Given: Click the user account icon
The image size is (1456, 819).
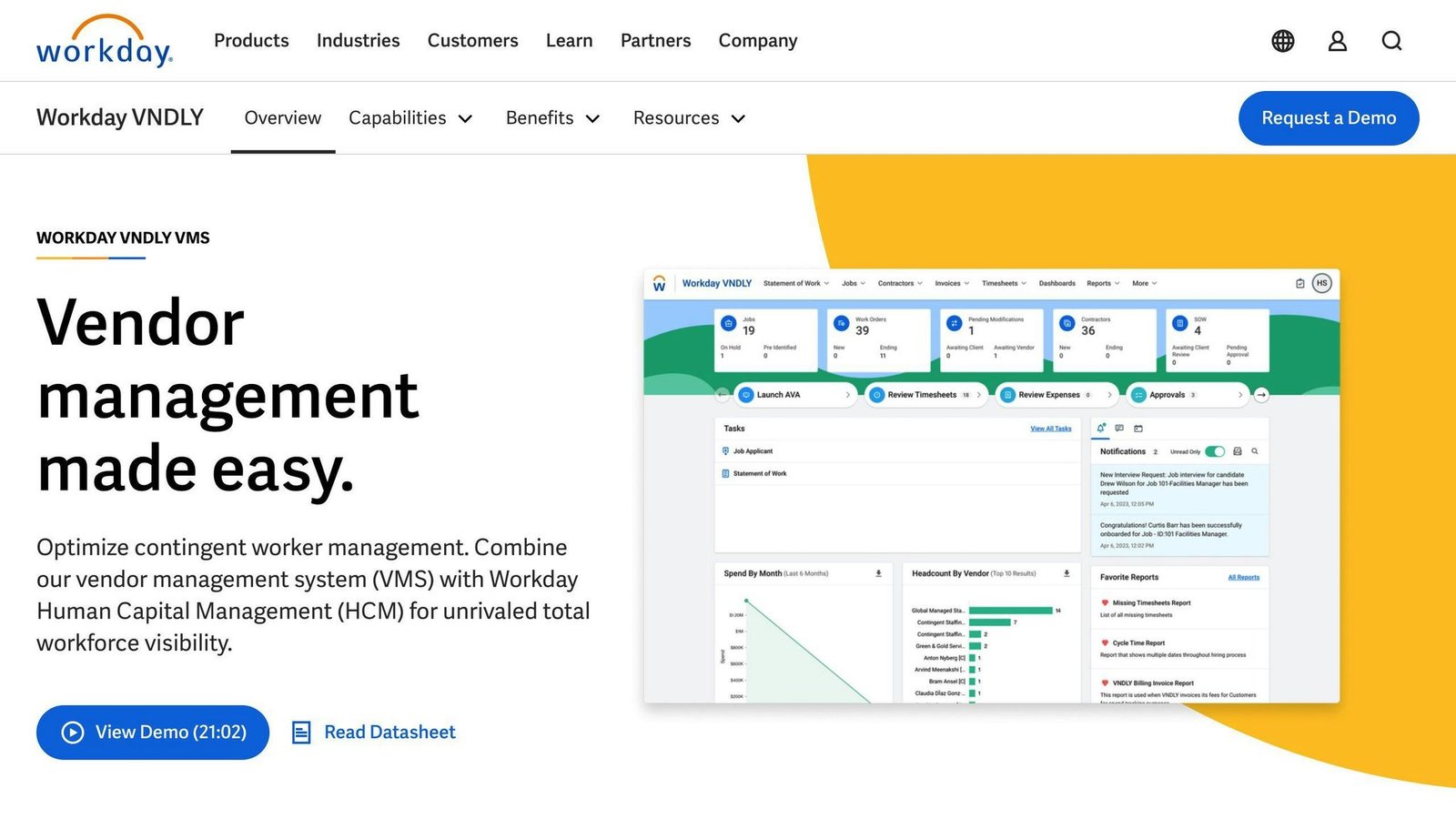Looking at the screenshot, I should [x=1338, y=41].
